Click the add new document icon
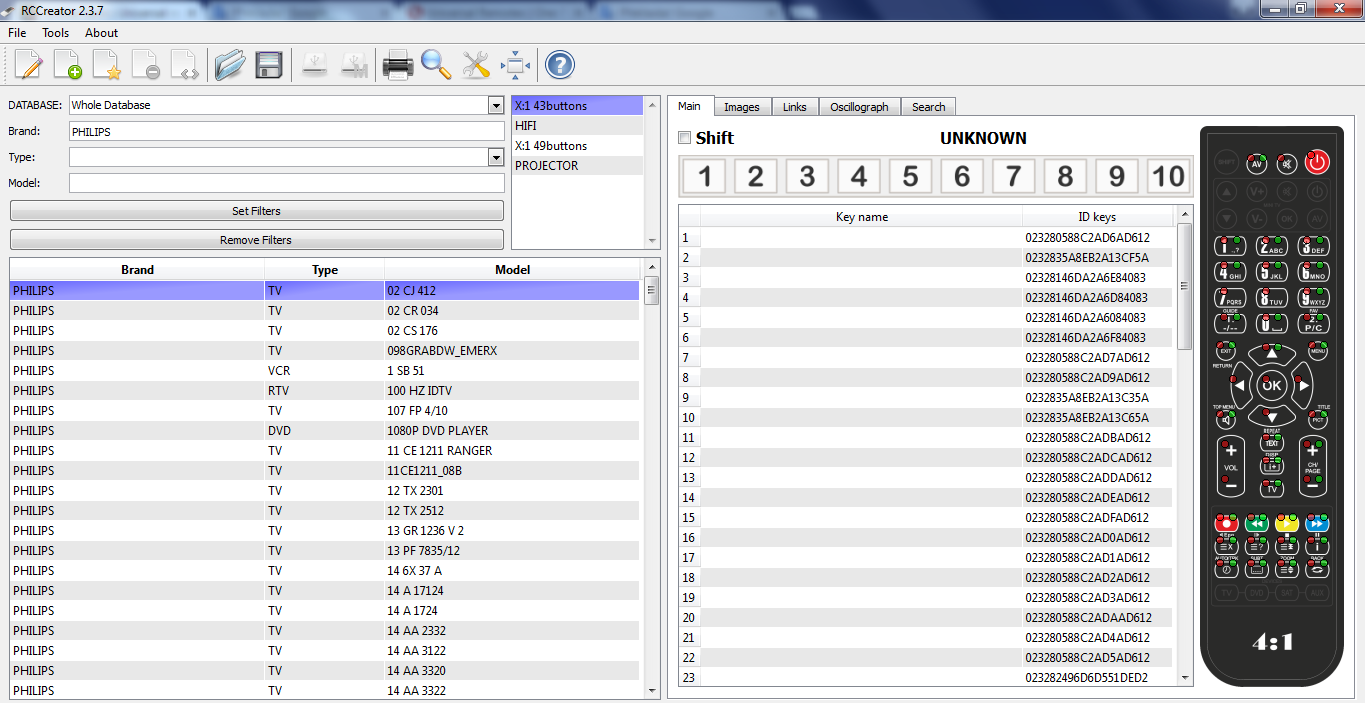The width and height of the screenshot is (1365, 703). tap(68, 66)
